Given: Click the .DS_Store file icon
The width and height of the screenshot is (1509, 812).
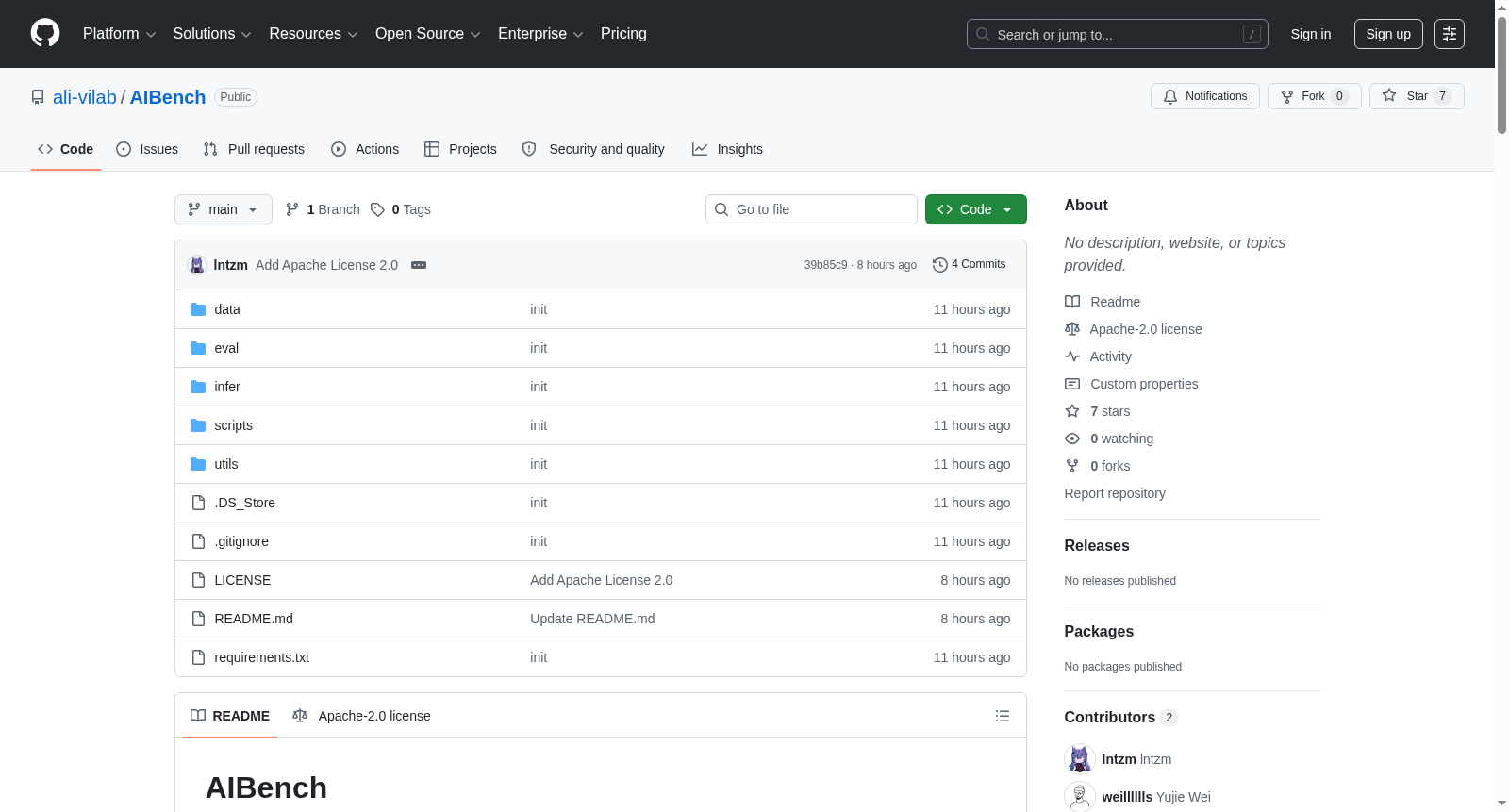Looking at the screenshot, I should click(x=198, y=503).
